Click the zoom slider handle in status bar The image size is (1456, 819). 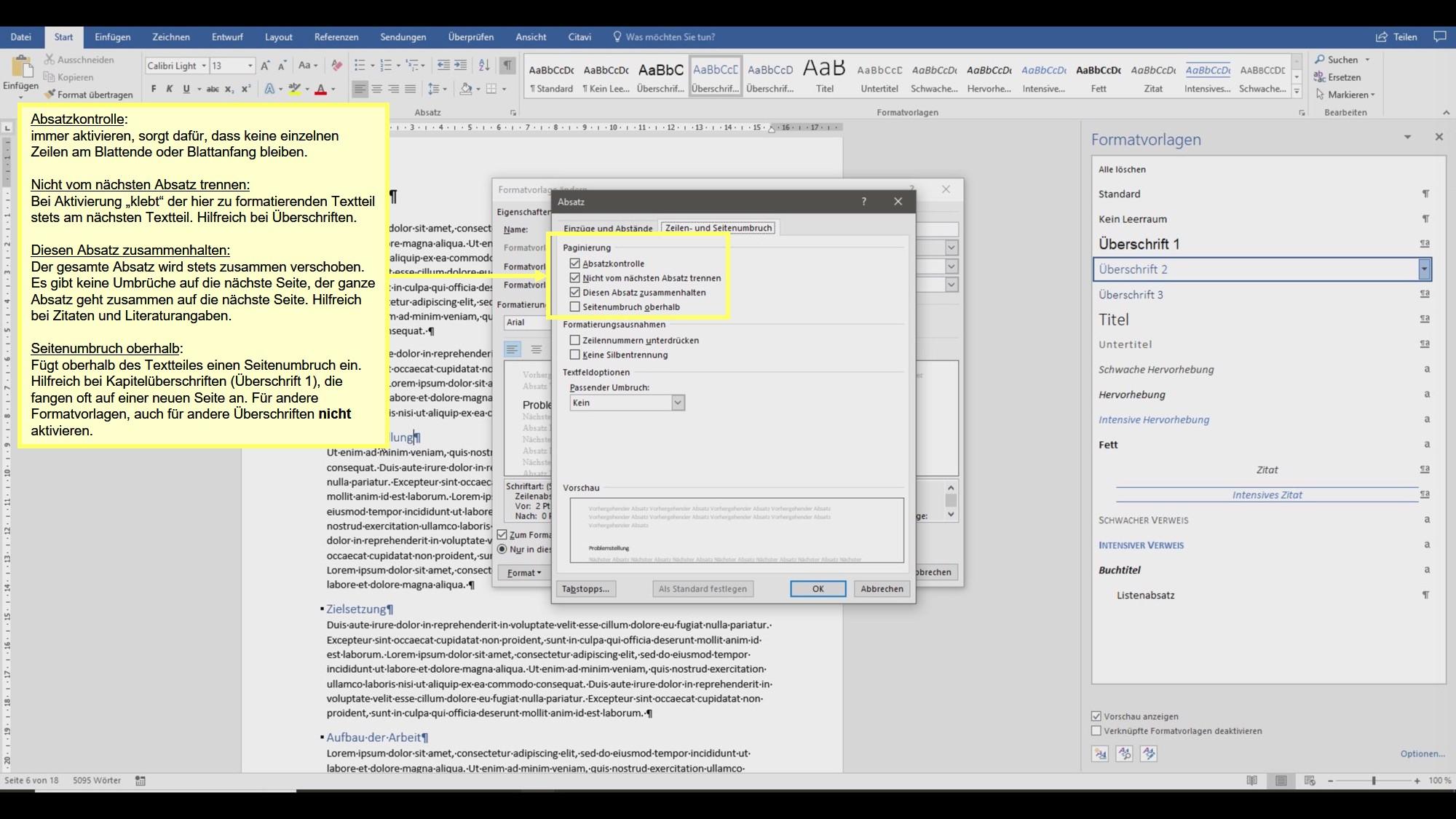click(x=1374, y=780)
